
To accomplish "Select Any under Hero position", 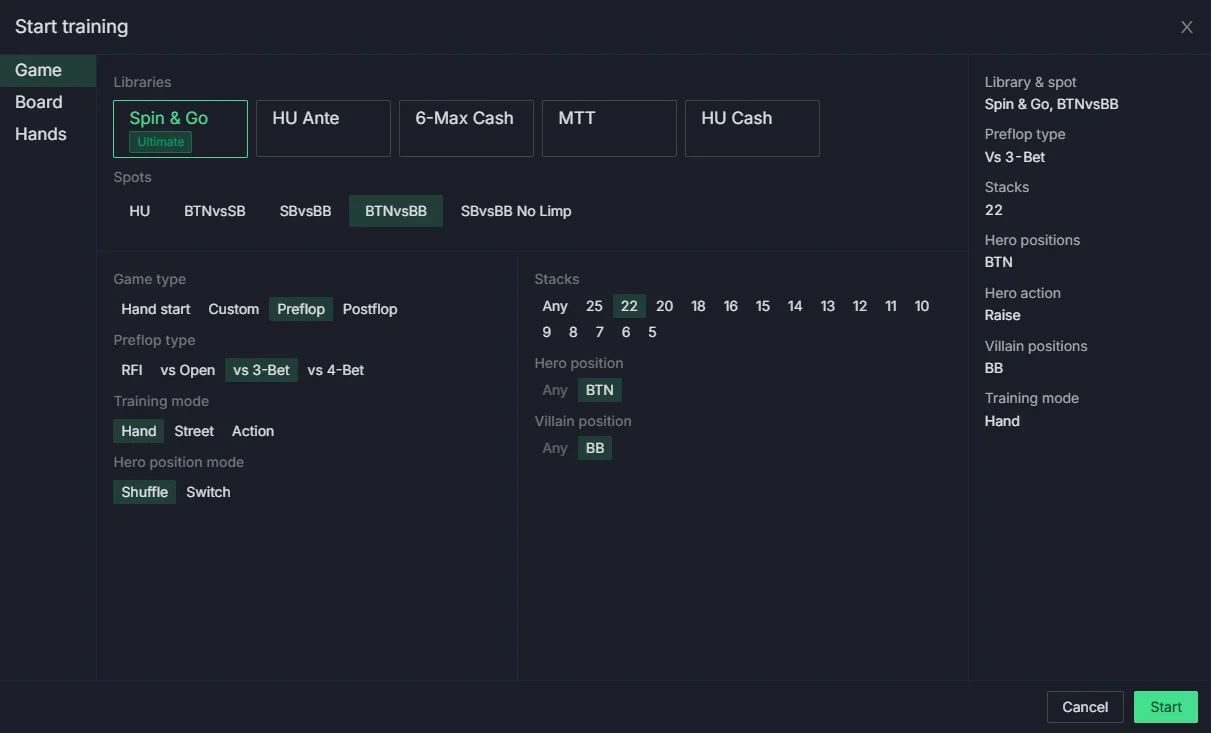I will point(555,390).
